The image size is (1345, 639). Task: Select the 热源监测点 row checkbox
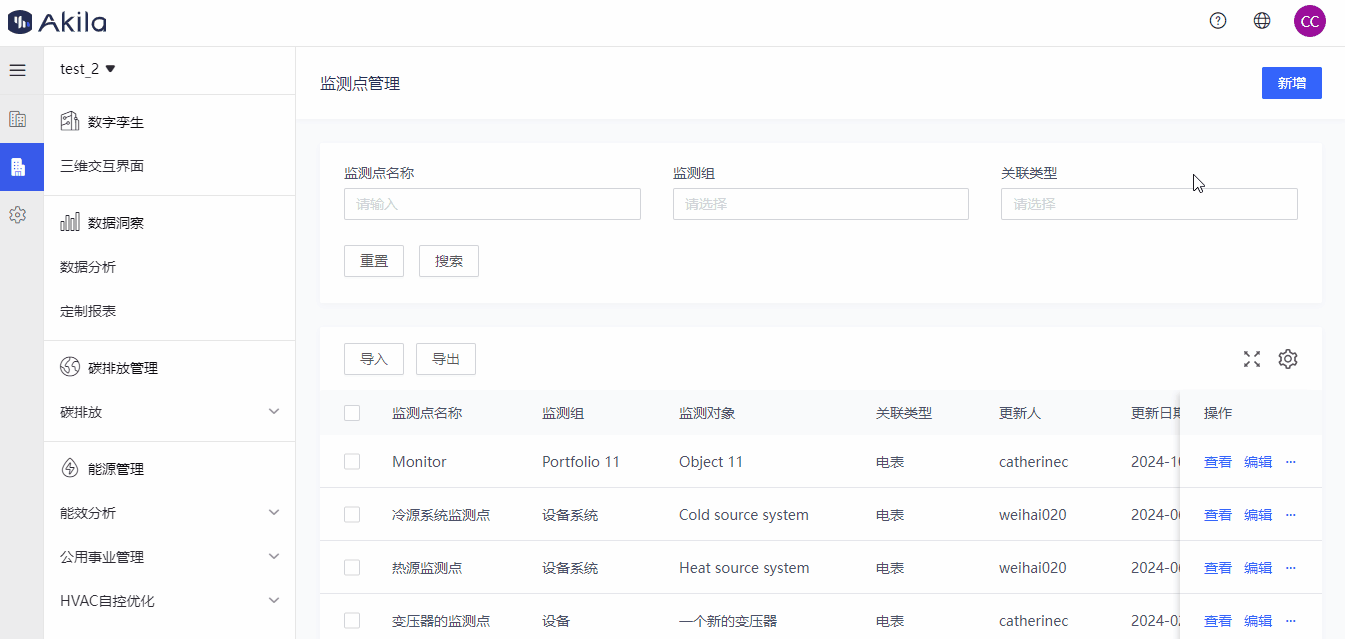point(352,568)
